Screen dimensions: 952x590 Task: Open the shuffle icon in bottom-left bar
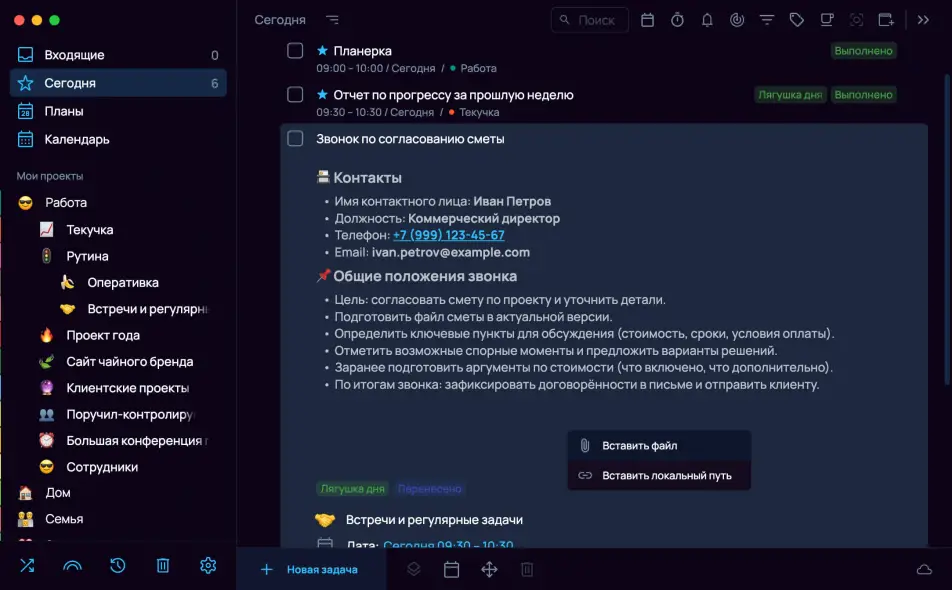coord(27,566)
